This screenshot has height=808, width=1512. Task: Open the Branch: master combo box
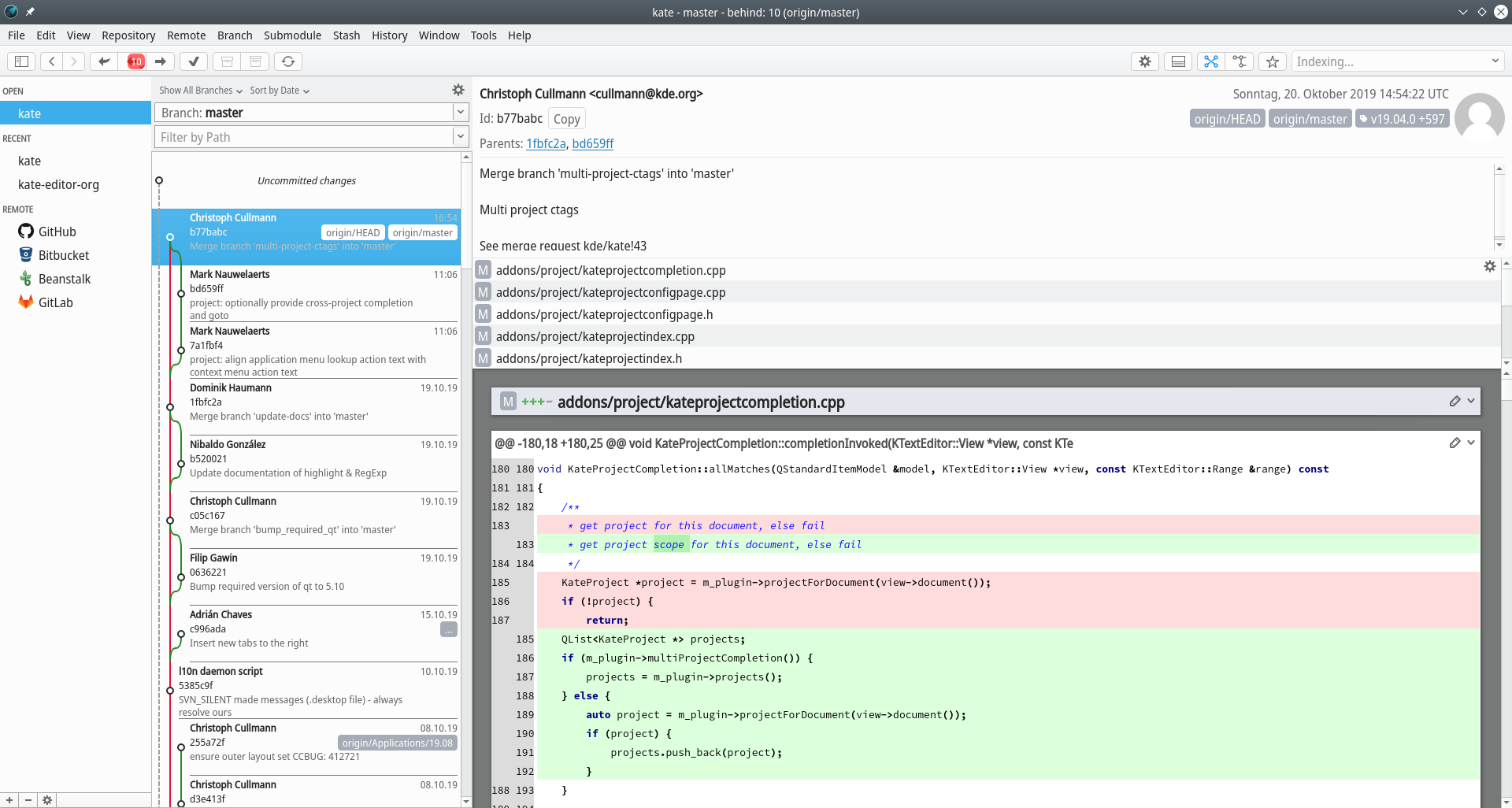click(x=312, y=113)
